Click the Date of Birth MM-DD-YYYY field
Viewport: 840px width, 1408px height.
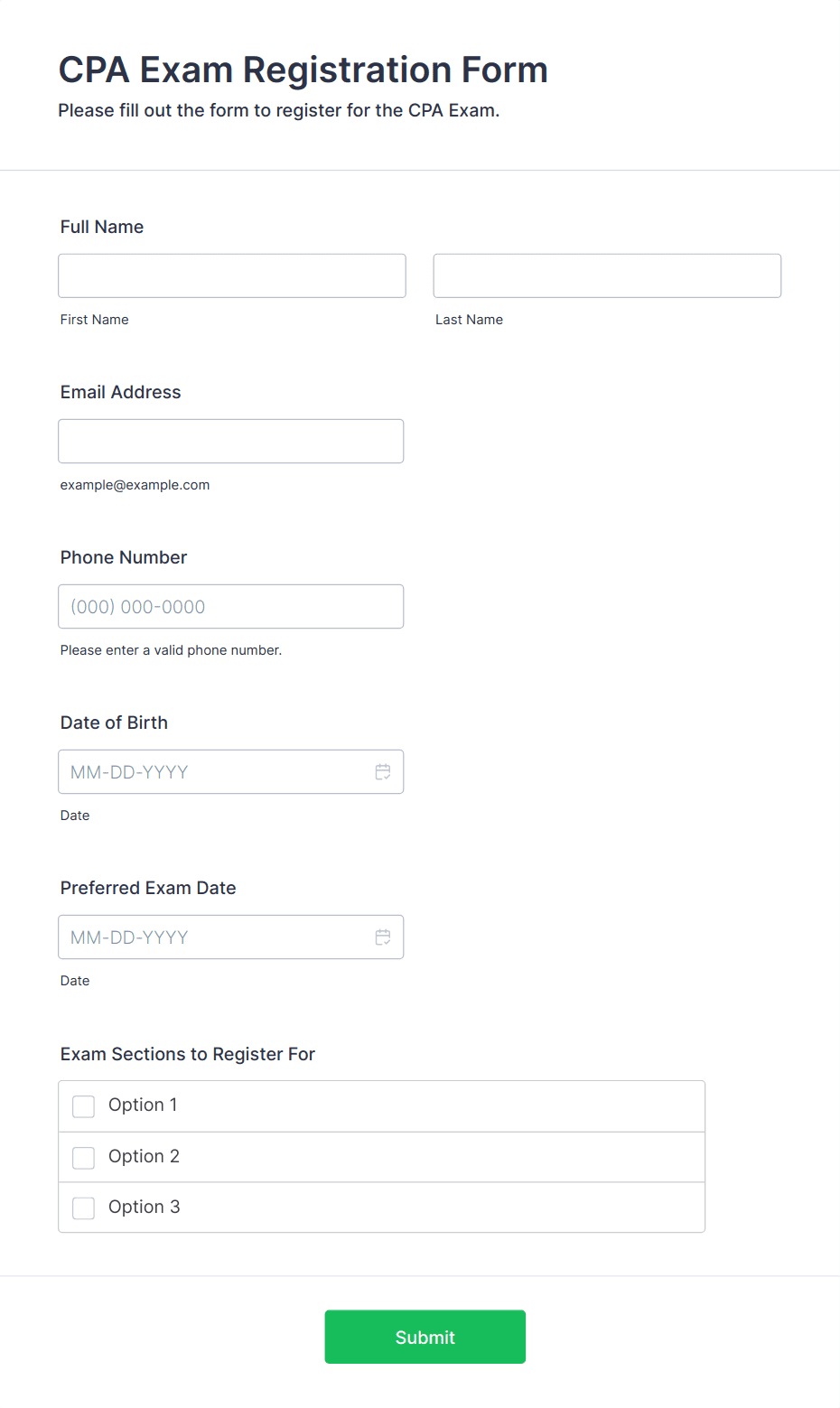pyautogui.click(x=231, y=771)
